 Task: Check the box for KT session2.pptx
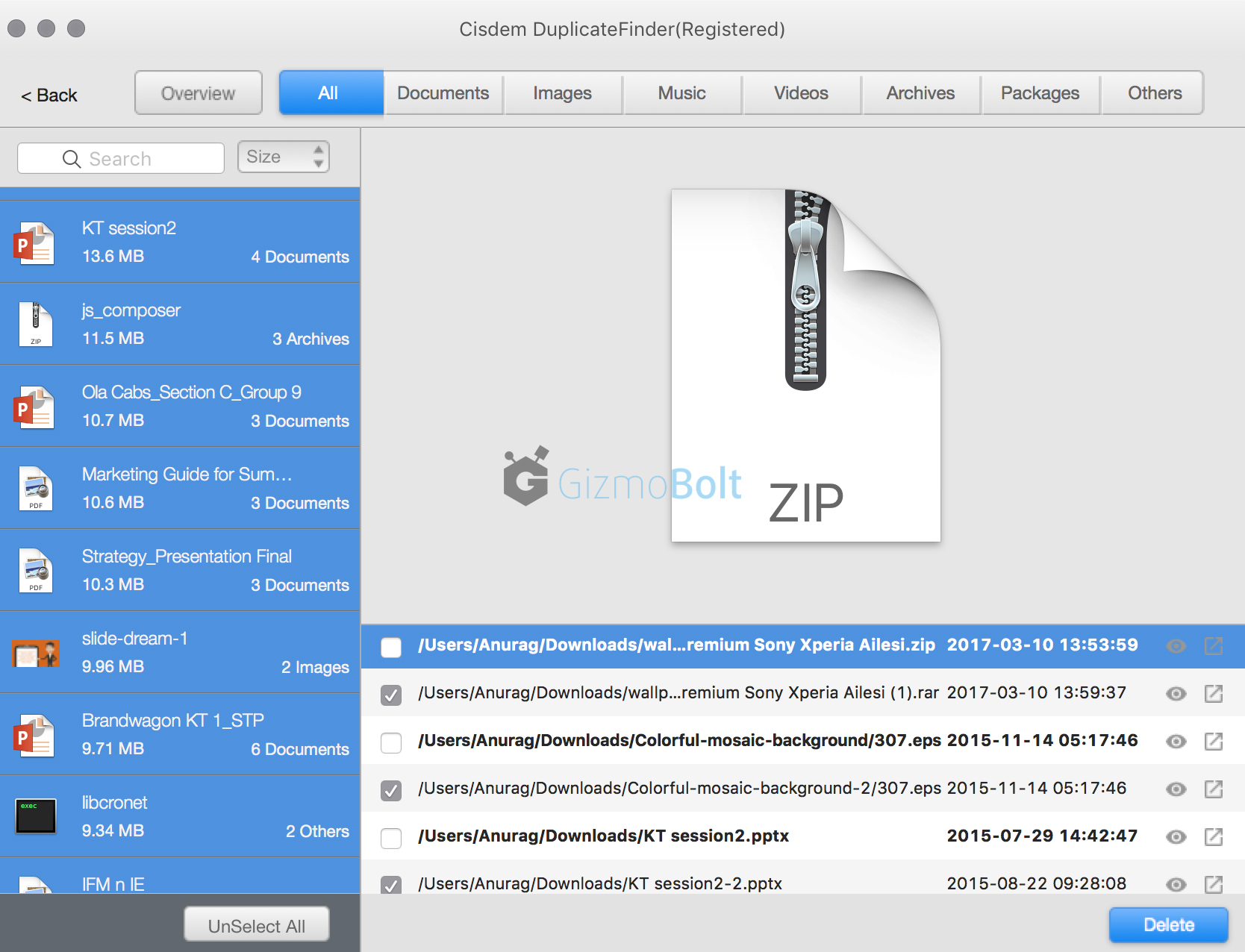coord(391,838)
